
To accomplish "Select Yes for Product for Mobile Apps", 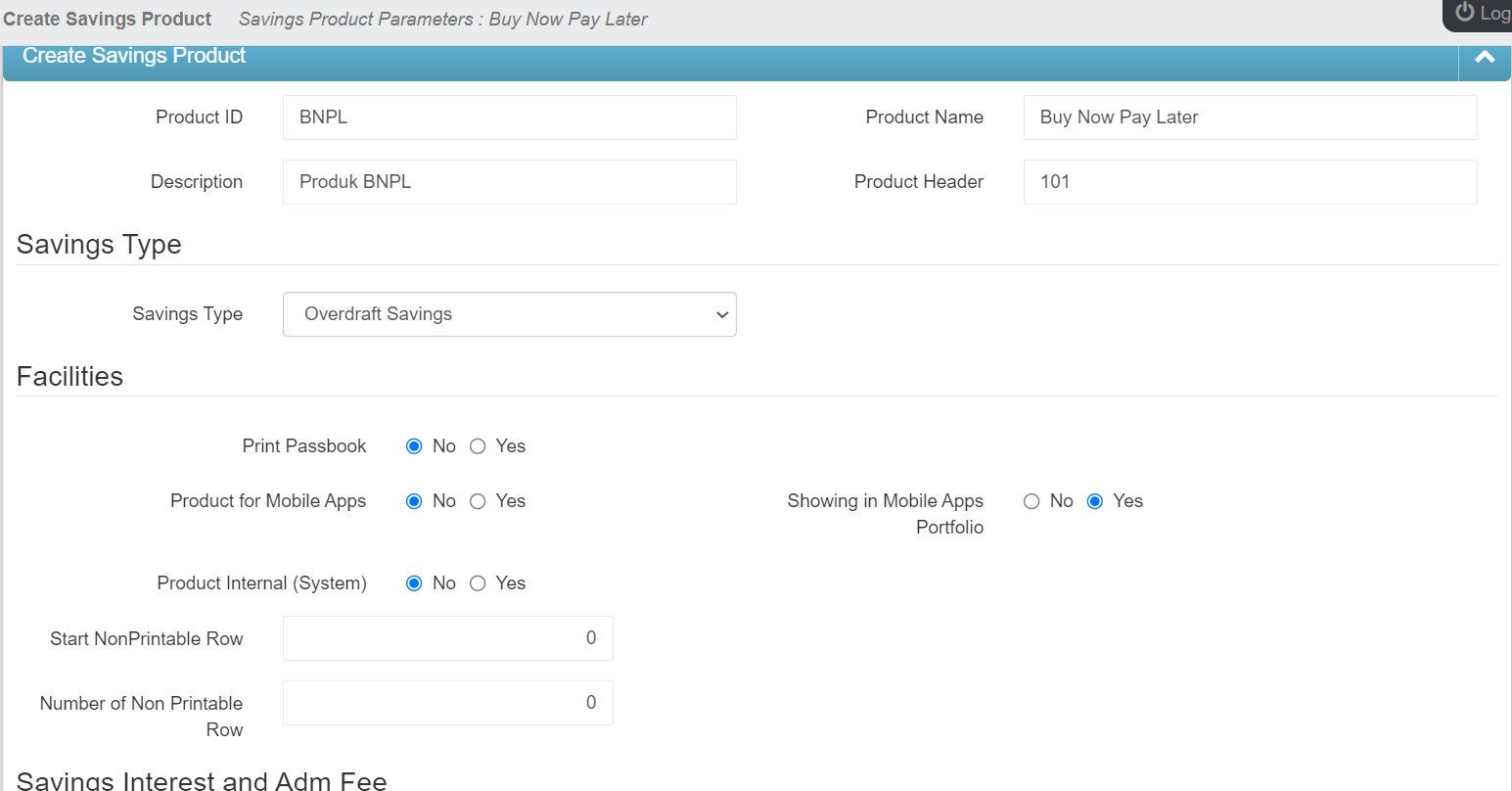I will tap(478, 501).
